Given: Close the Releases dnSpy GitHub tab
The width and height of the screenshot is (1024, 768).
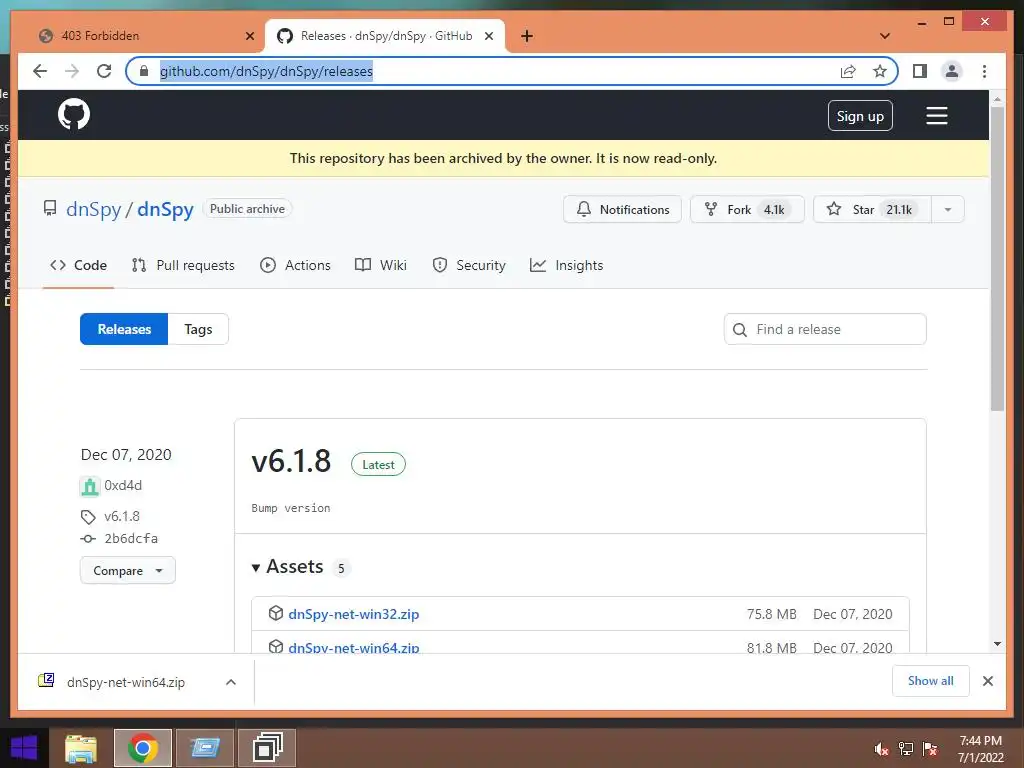Looking at the screenshot, I should [x=488, y=36].
